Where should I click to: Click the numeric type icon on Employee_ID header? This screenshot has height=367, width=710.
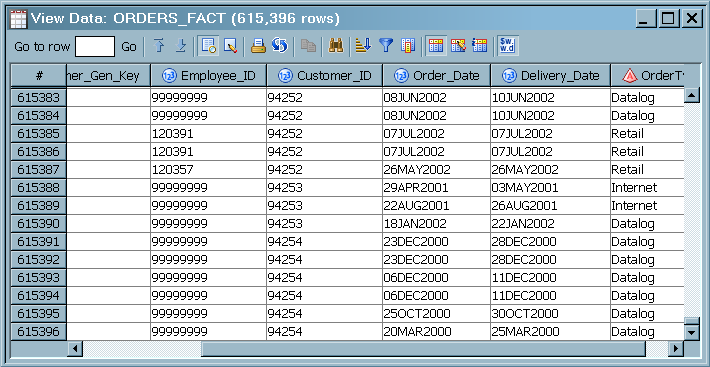(169, 76)
